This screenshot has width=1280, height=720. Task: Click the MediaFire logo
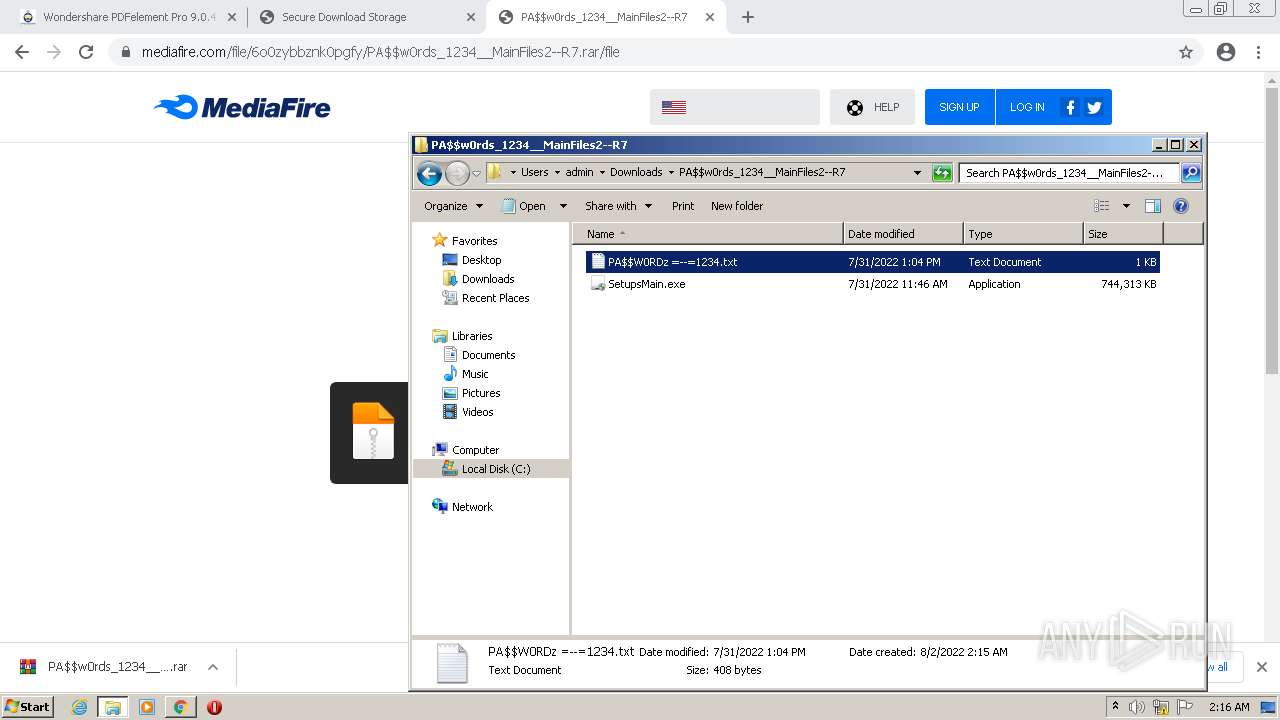[x=242, y=107]
